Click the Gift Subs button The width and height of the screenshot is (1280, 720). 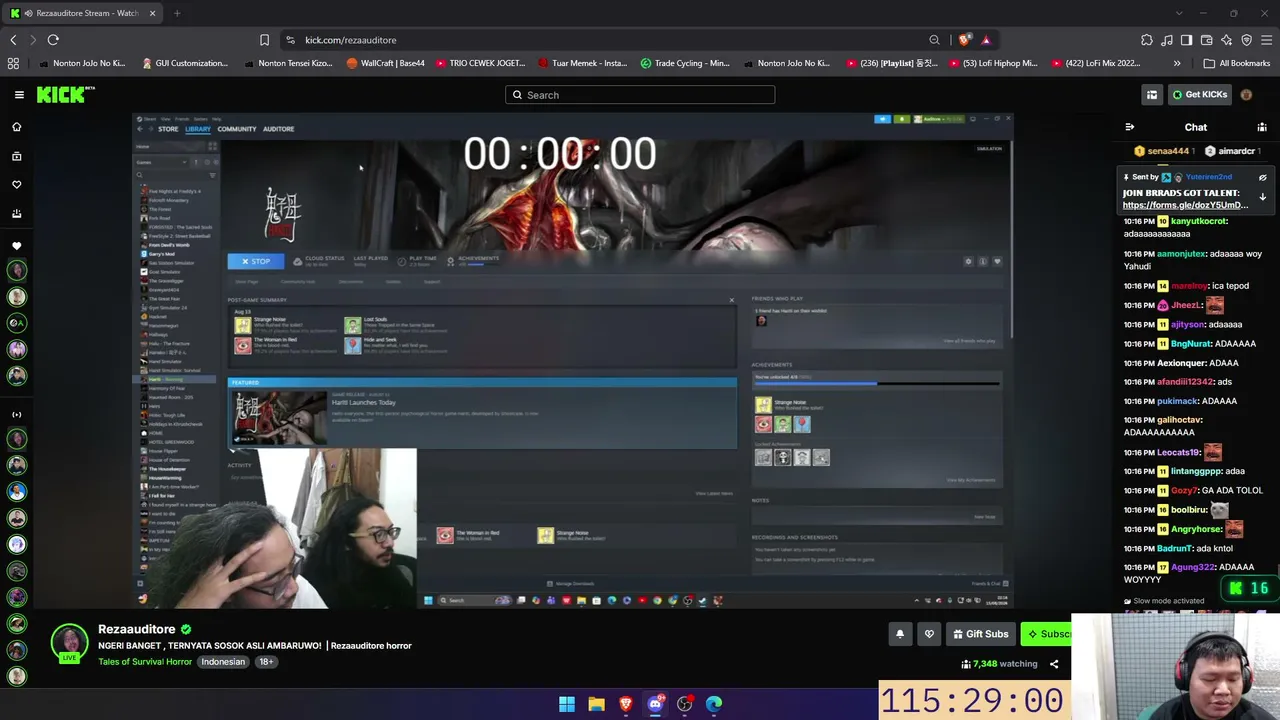[x=980, y=634]
